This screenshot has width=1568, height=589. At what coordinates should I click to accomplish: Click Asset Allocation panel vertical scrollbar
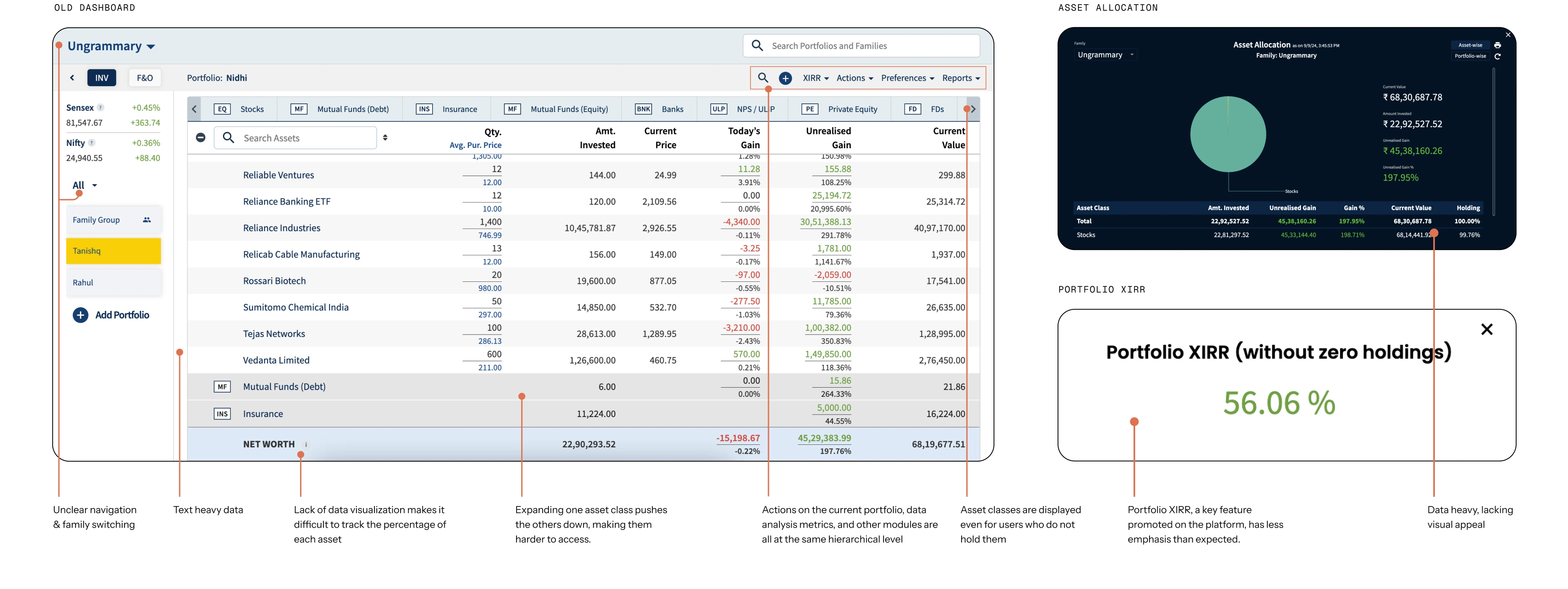(x=1494, y=141)
